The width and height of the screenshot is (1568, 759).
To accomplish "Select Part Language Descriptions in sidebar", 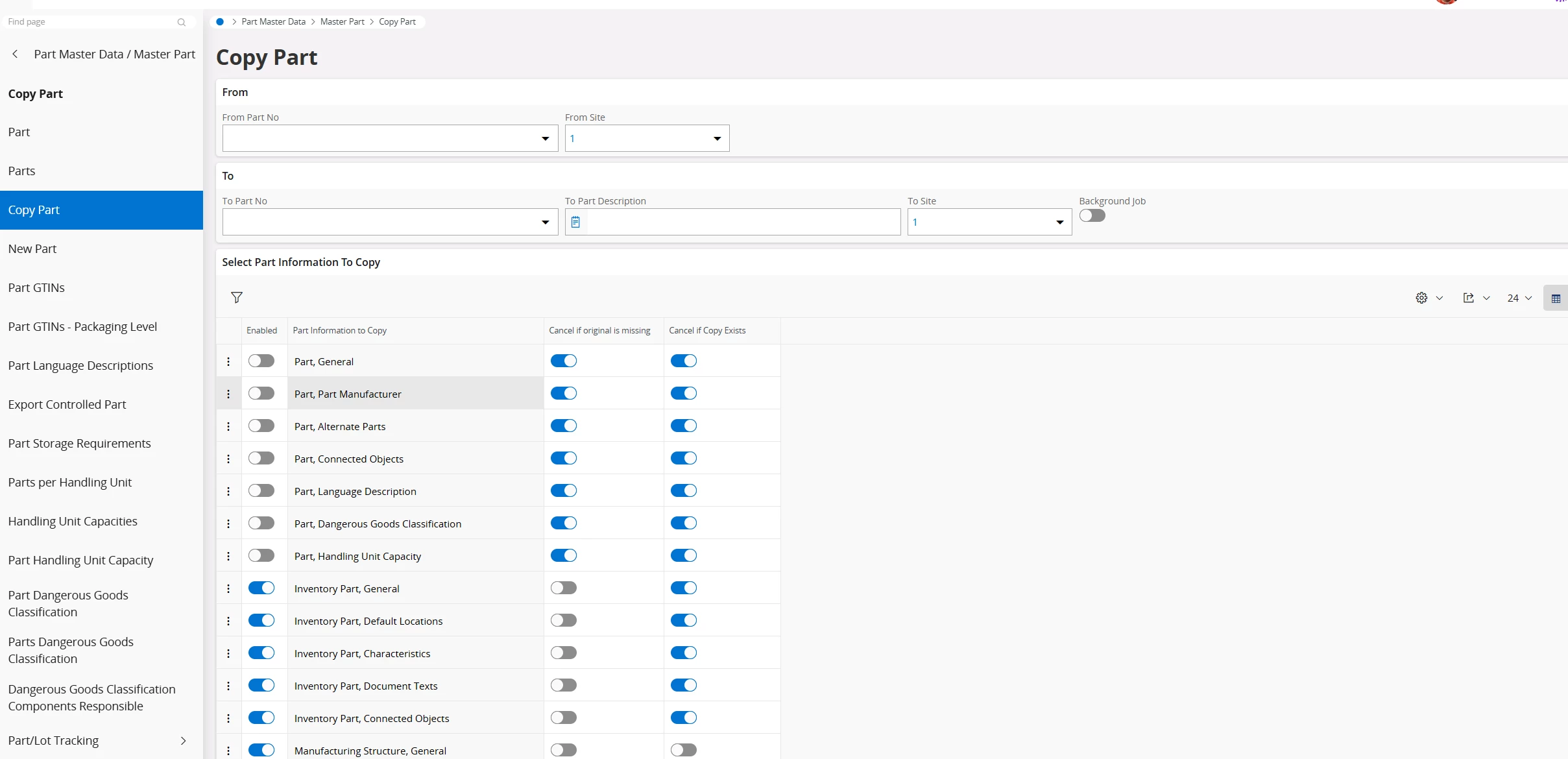I will point(80,366).
